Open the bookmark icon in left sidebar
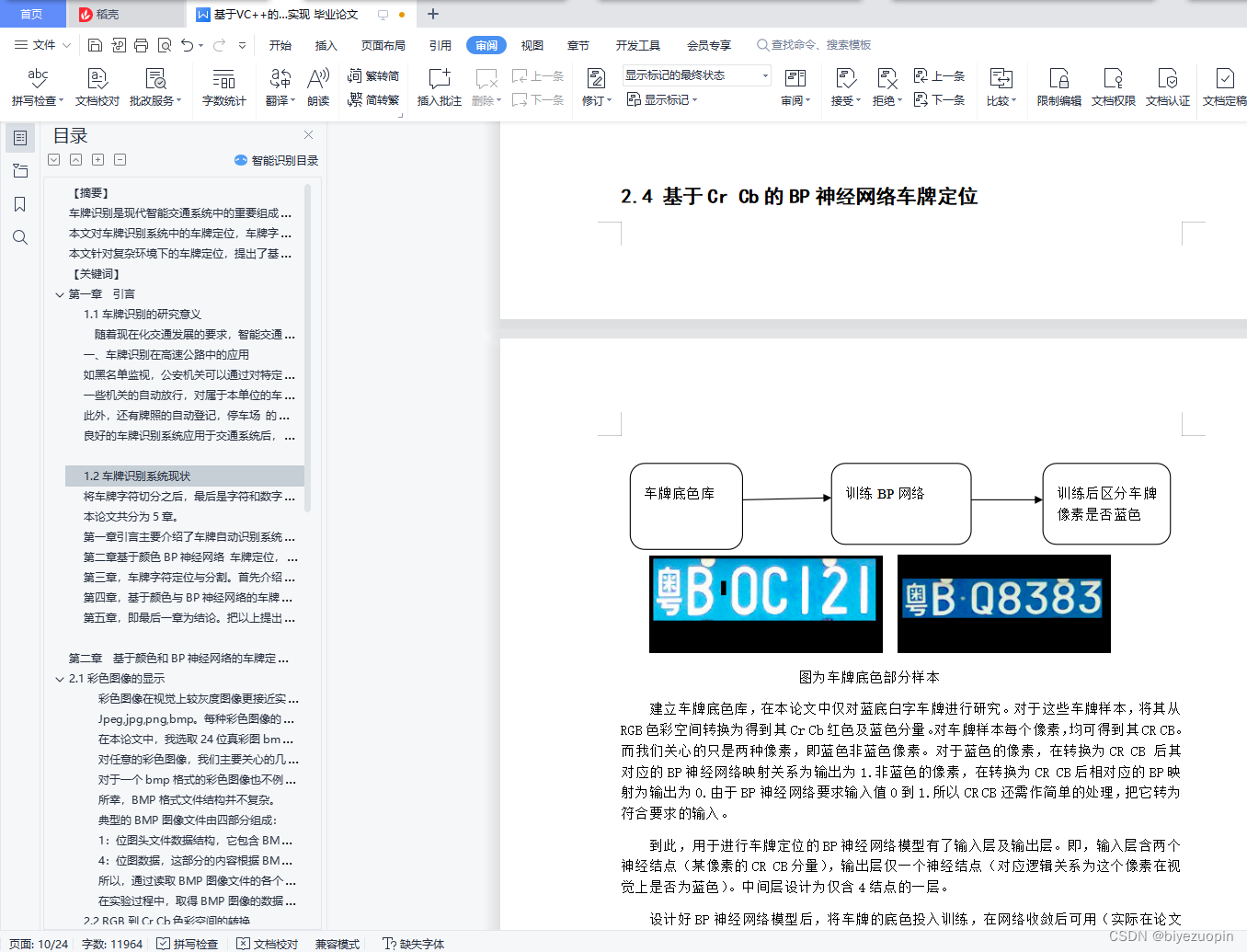This screenshot has height=952, width=1247. tap(20, 204)
